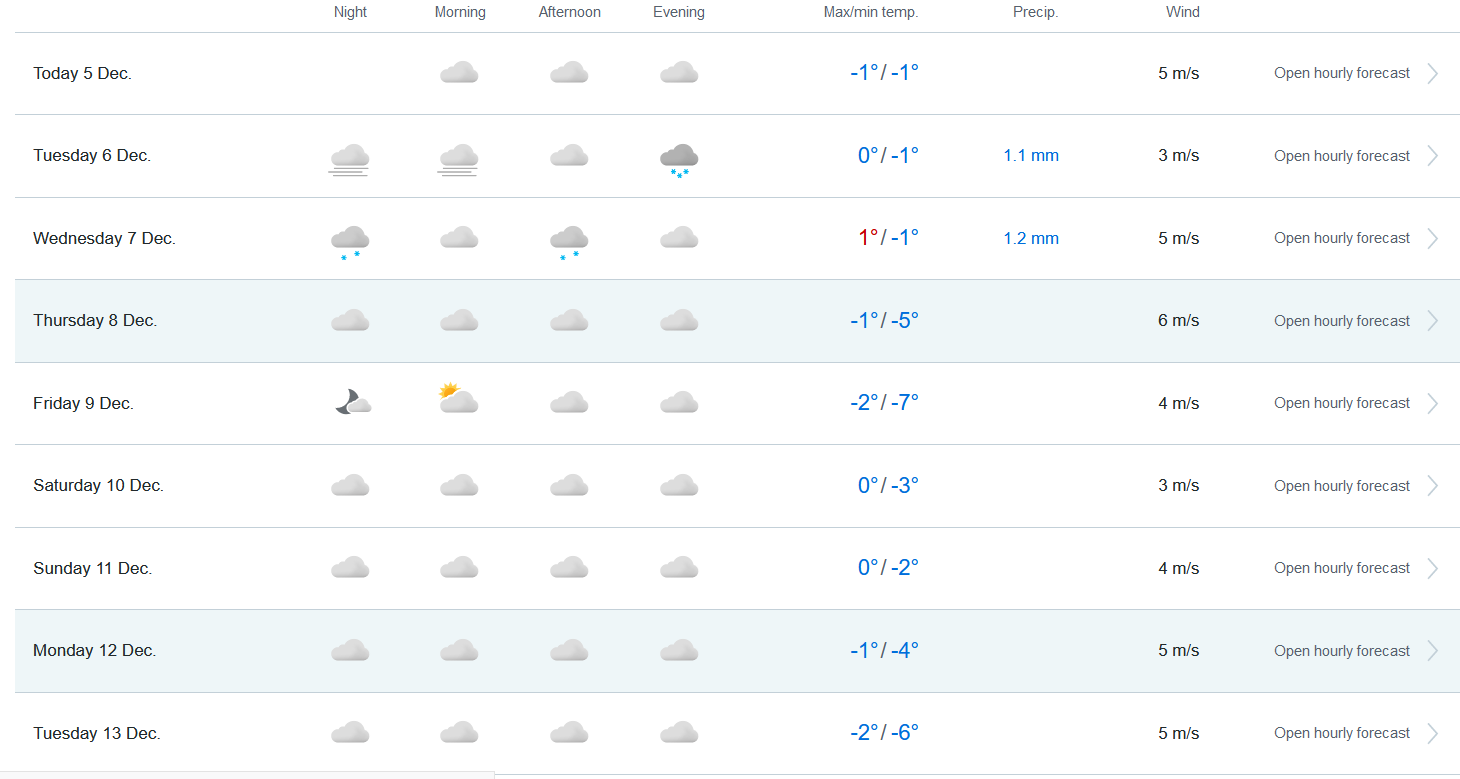Expand Thursday 8 Dec. row arrow
1460x779 pixels.
pyautogui.click(x=1433, y=321)
